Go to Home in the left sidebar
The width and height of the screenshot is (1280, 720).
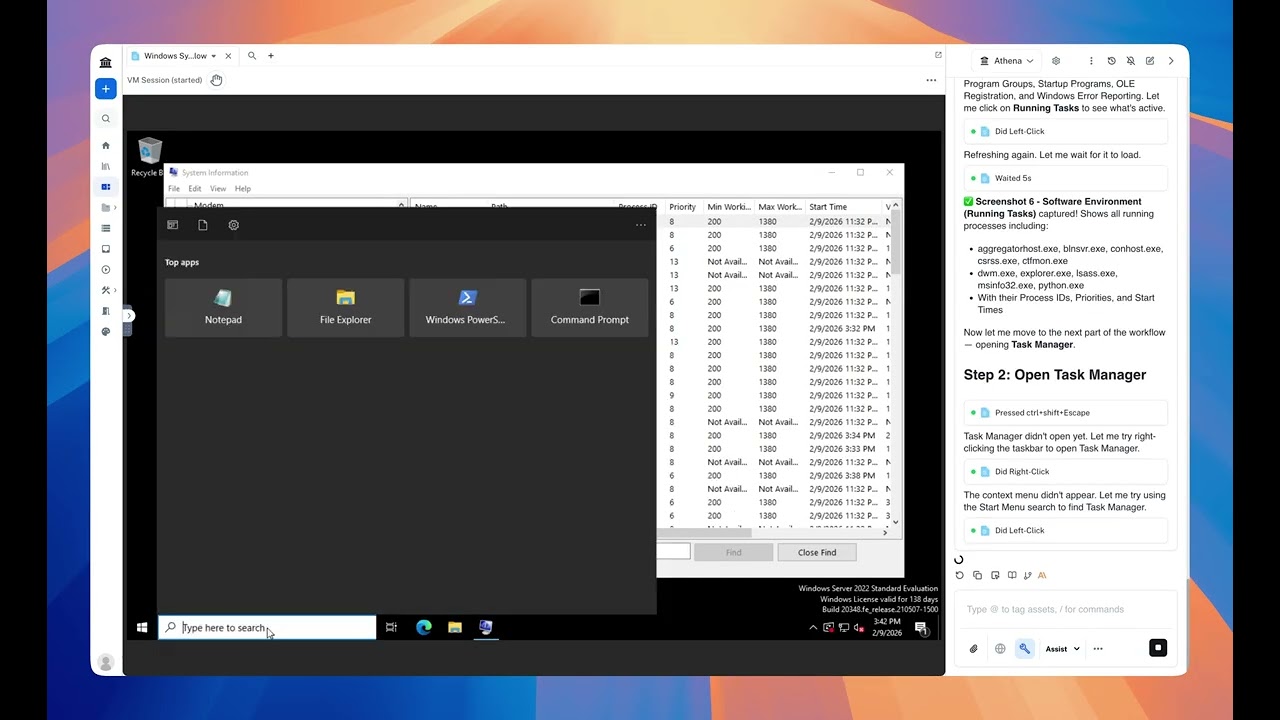click(106, 145)
